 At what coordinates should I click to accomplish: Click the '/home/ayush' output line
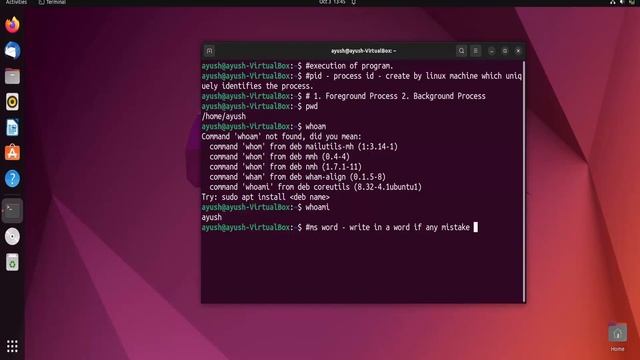point(224,116)
